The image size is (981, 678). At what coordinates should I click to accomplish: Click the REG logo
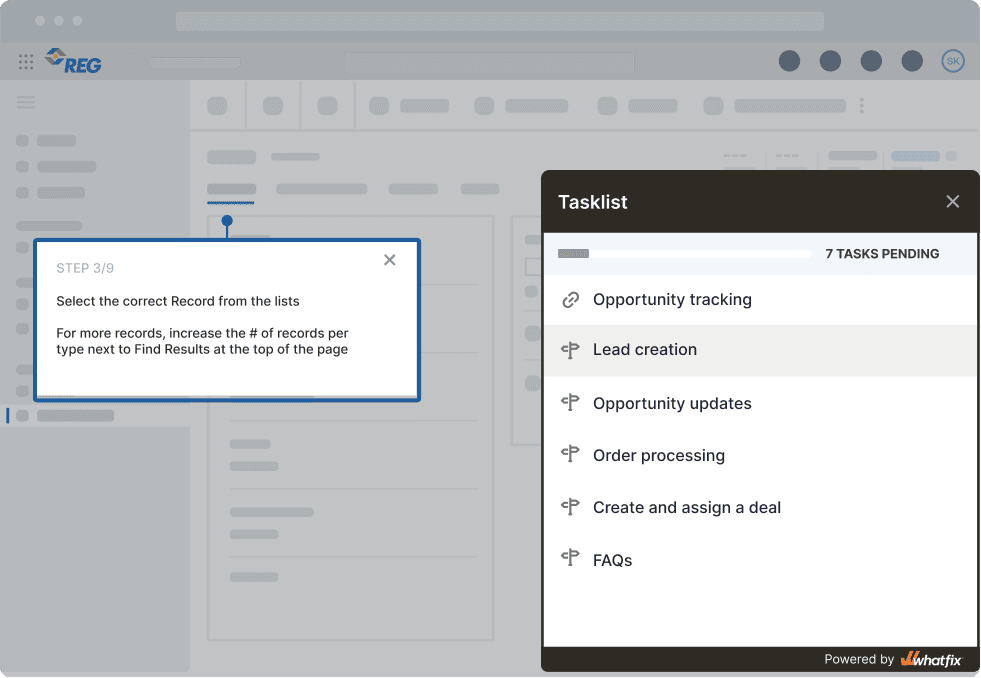(x=73, y=61)
